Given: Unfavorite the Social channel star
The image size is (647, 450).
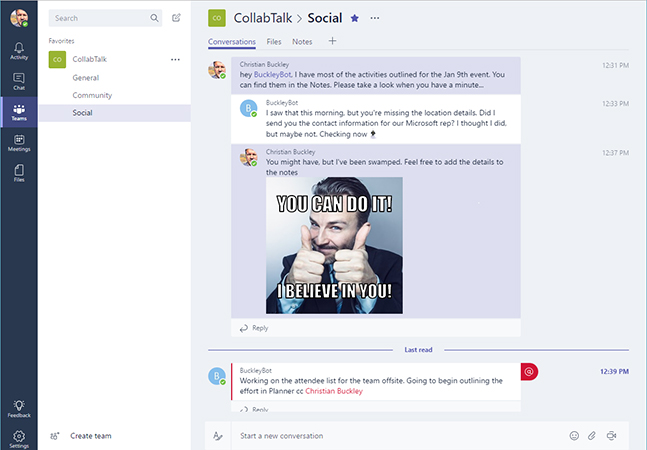Looking at the screenshot, I should [x=354, y=18].
